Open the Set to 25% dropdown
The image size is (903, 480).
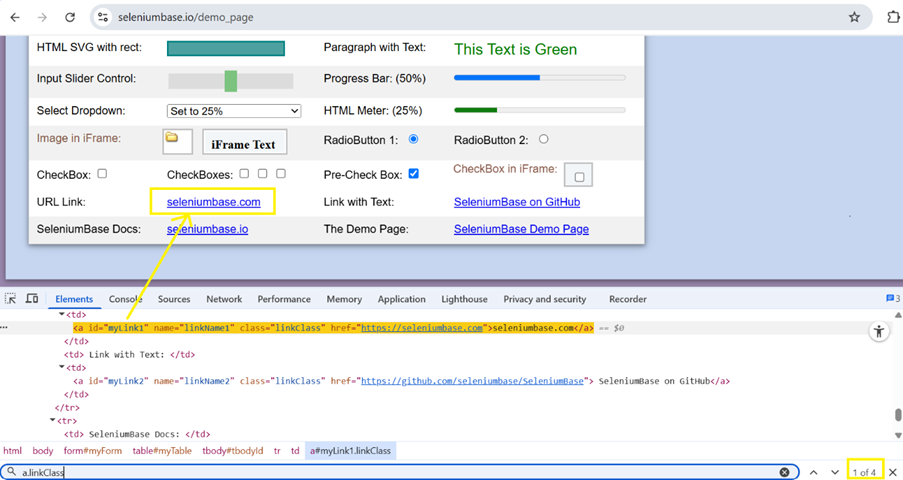(x=234, y=111)
